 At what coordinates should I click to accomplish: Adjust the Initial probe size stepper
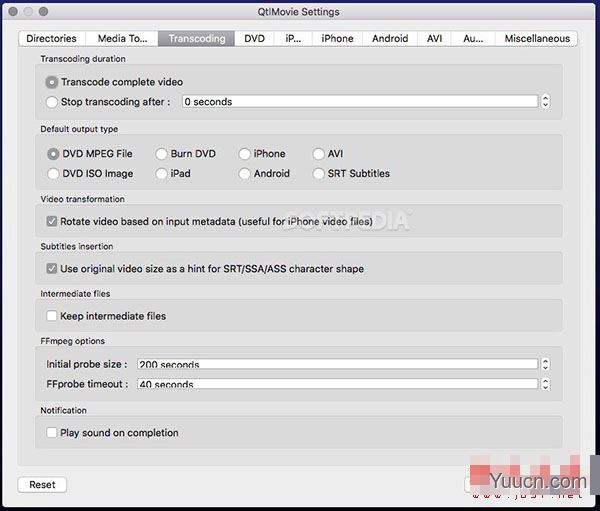[x=545, y=364]
